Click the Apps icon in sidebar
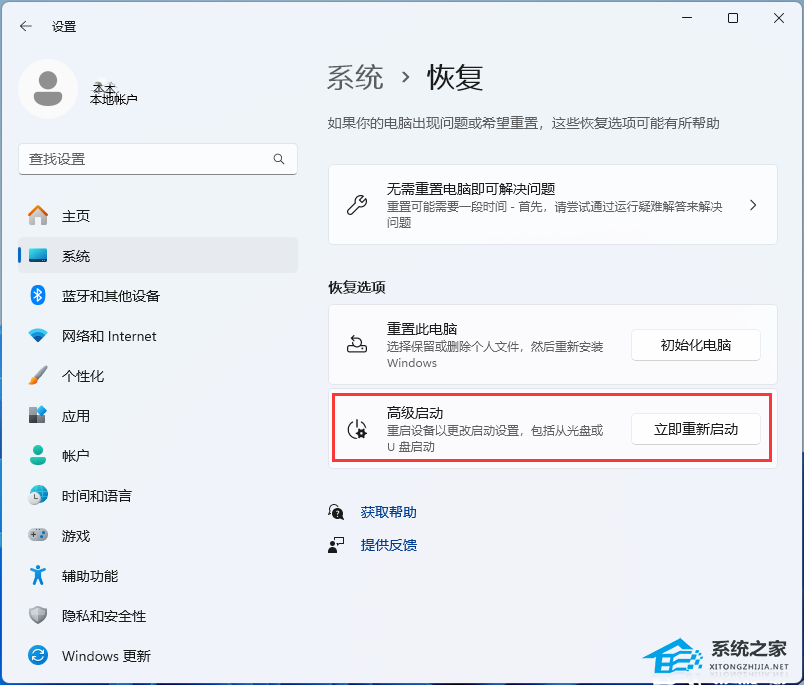Image resolution: width=804 pixels, height=685 pixels. (x=38, y=415)
